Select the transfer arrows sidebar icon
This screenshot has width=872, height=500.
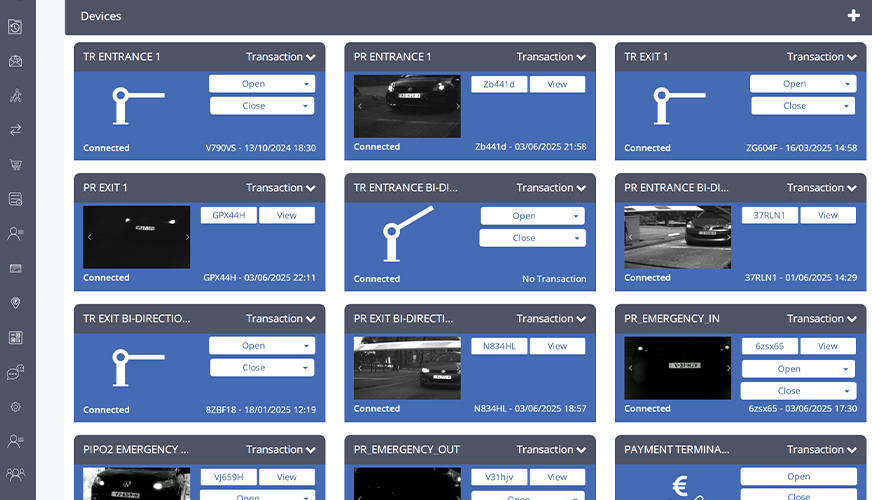click(15, 130)
